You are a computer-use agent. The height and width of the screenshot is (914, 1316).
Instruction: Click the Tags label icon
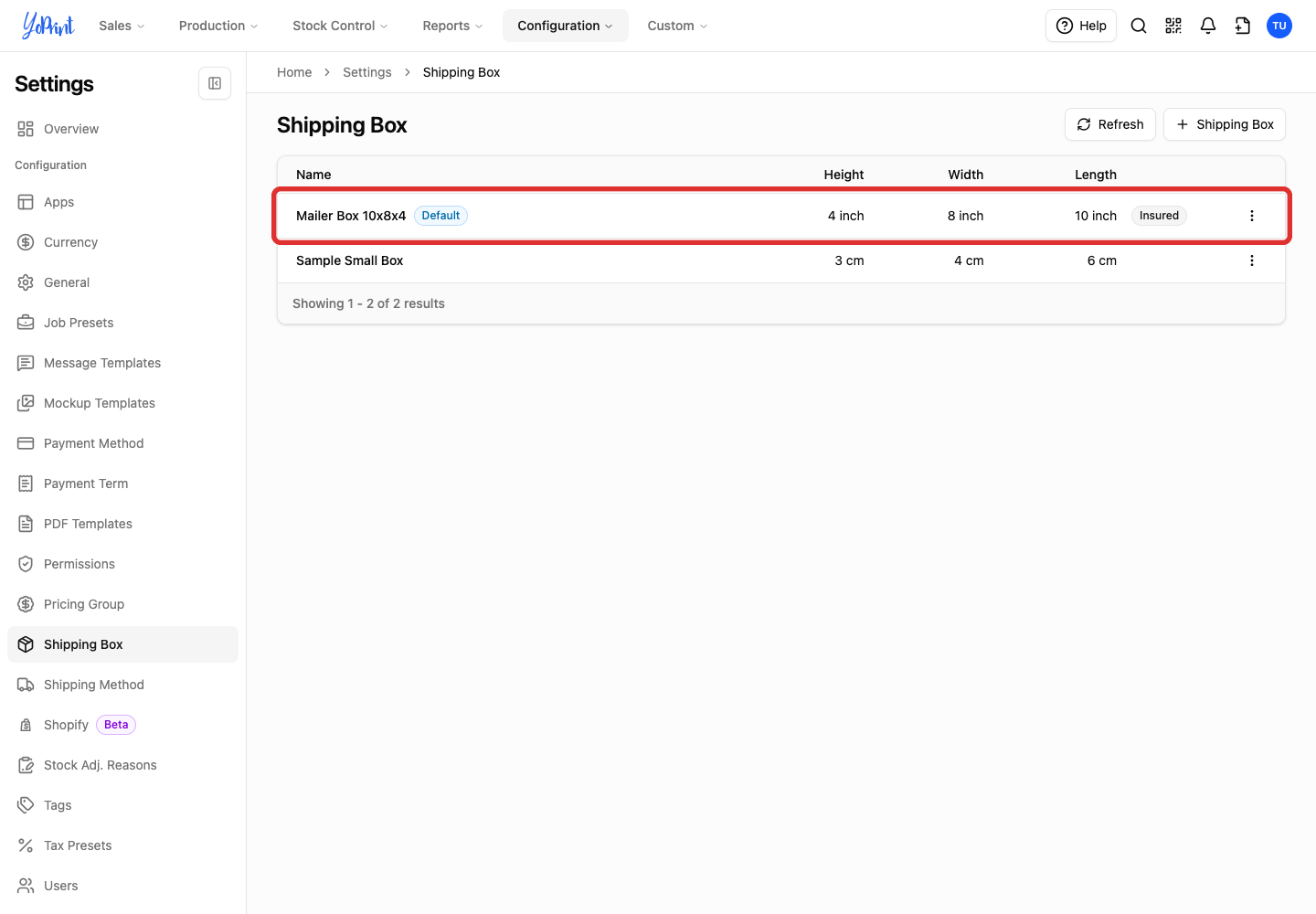[26, 805]
